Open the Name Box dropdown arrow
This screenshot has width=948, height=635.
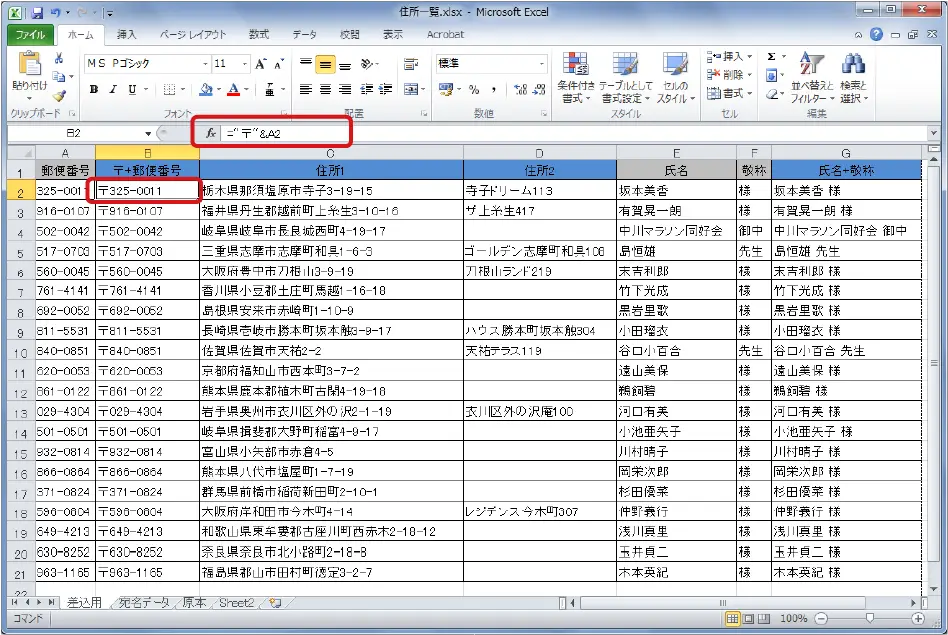coord(148,133)
